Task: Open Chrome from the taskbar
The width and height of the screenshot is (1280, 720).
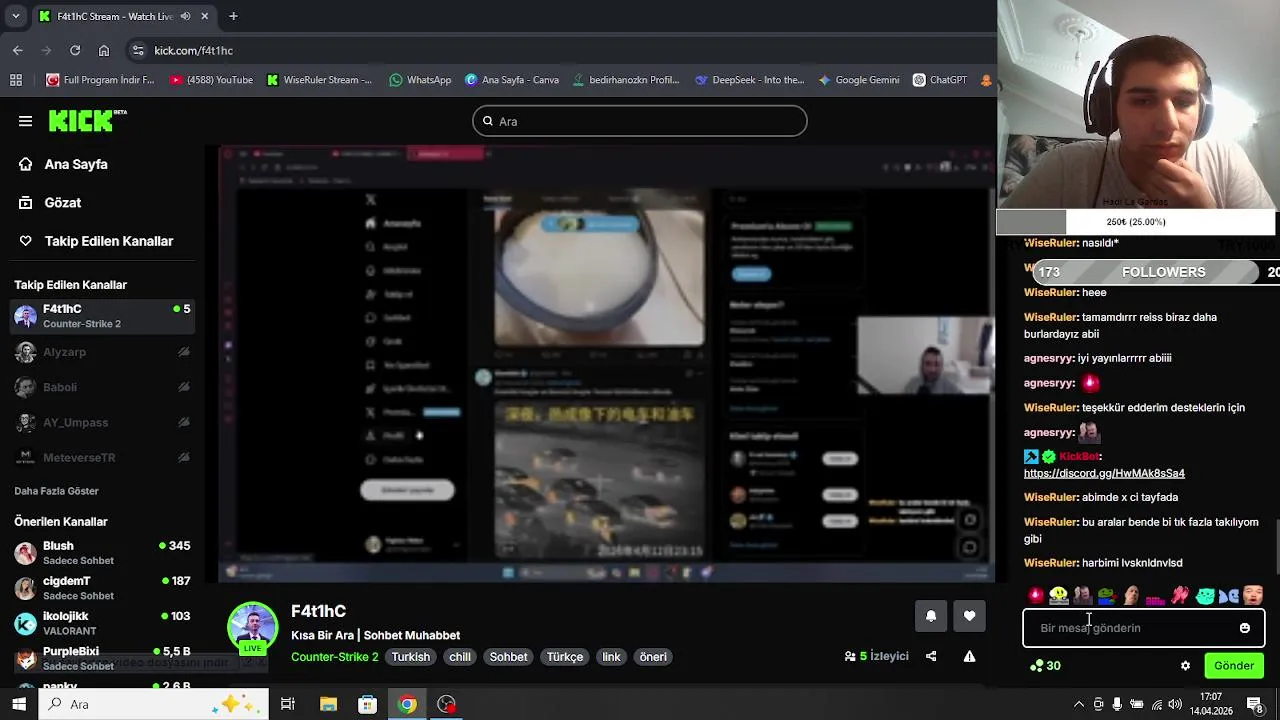Action: 407,704
